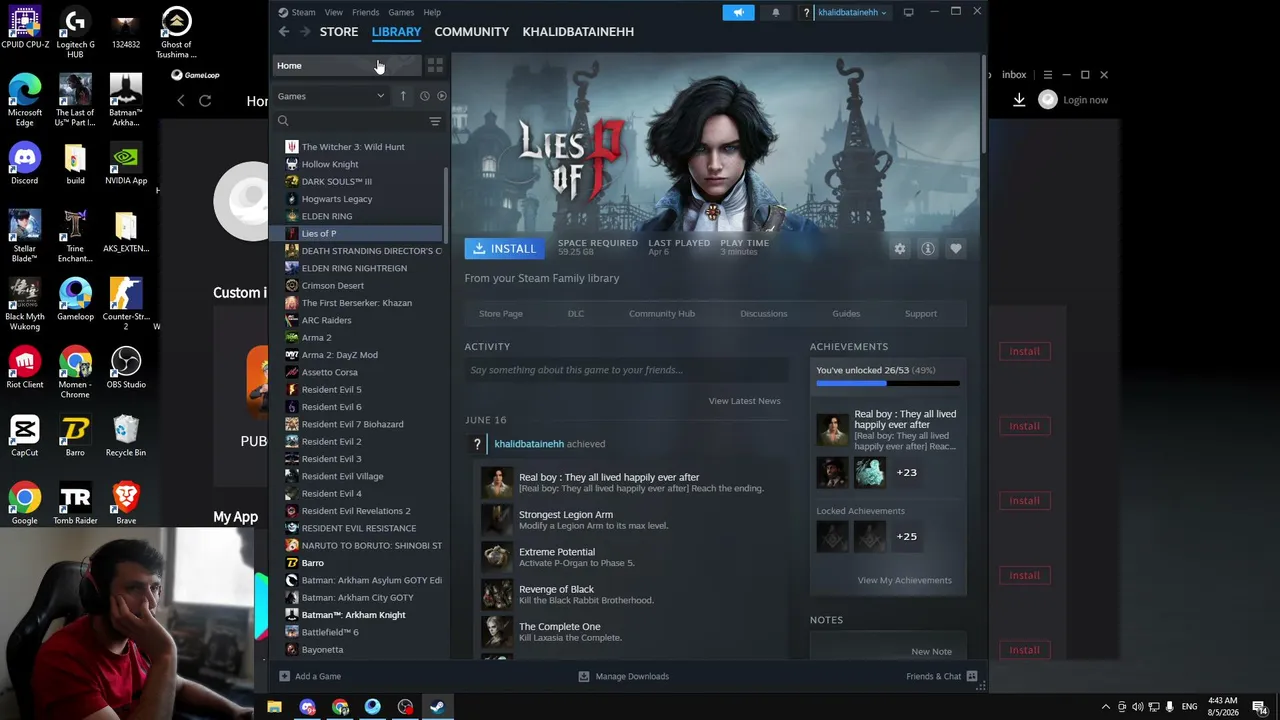Image resolution: width=1280 pixels, height=720 pixels.
Task: Open advanced filter settings in library sidebar
Action: (435, 121)
